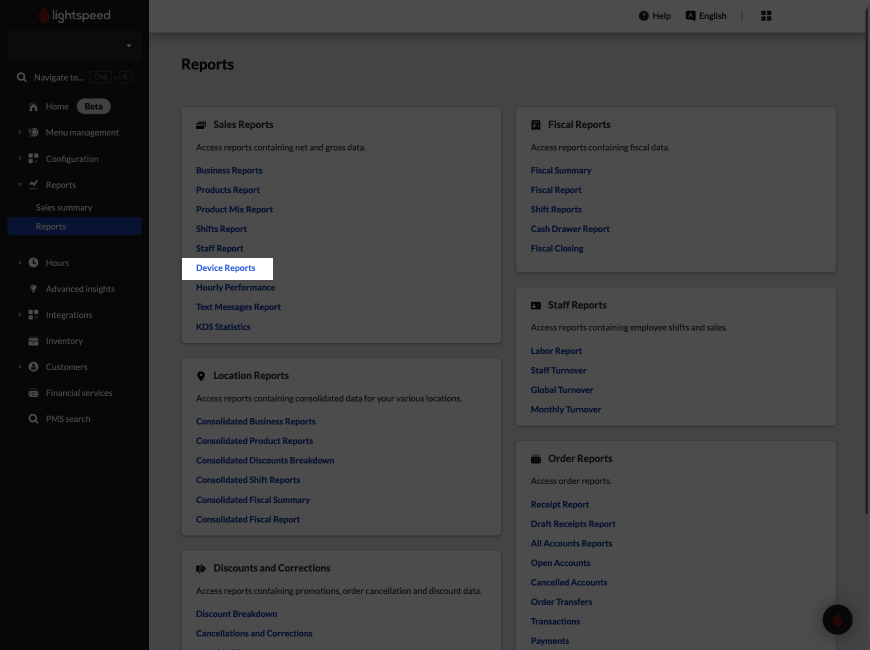870x650 pixels.
Task: Open the Draft Receipts Report link
Action: (x=573, y=524)
